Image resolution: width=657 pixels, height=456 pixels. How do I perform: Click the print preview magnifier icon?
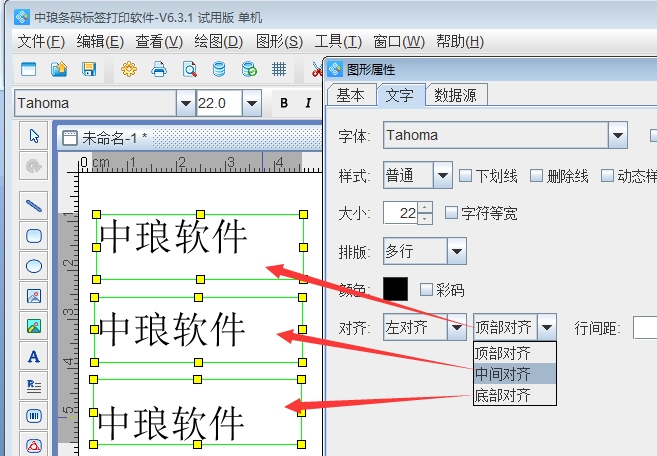click(x=189, y=69)
